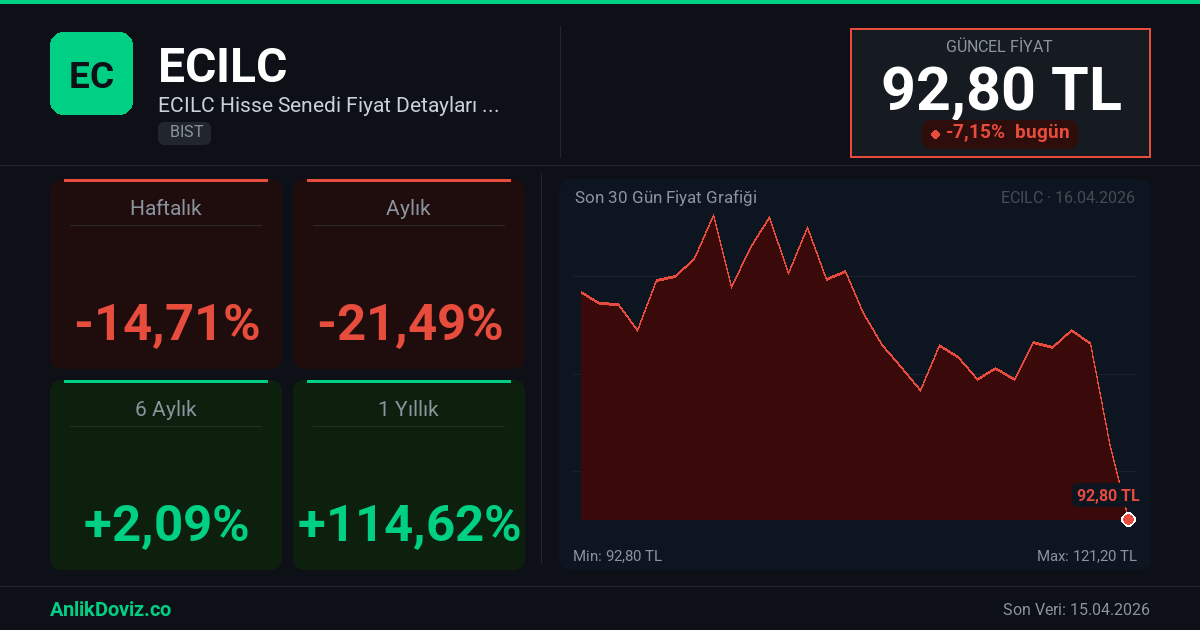The height and width of the screenshot is (630, 1200).
Task: Click the large 92,80 TL current price
Action: point(1000,89)
